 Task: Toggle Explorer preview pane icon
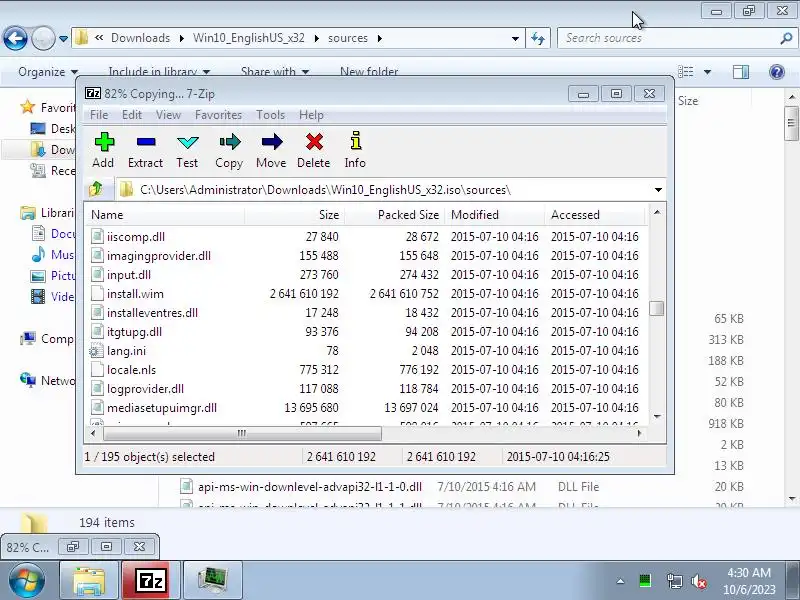coord(741,72)
